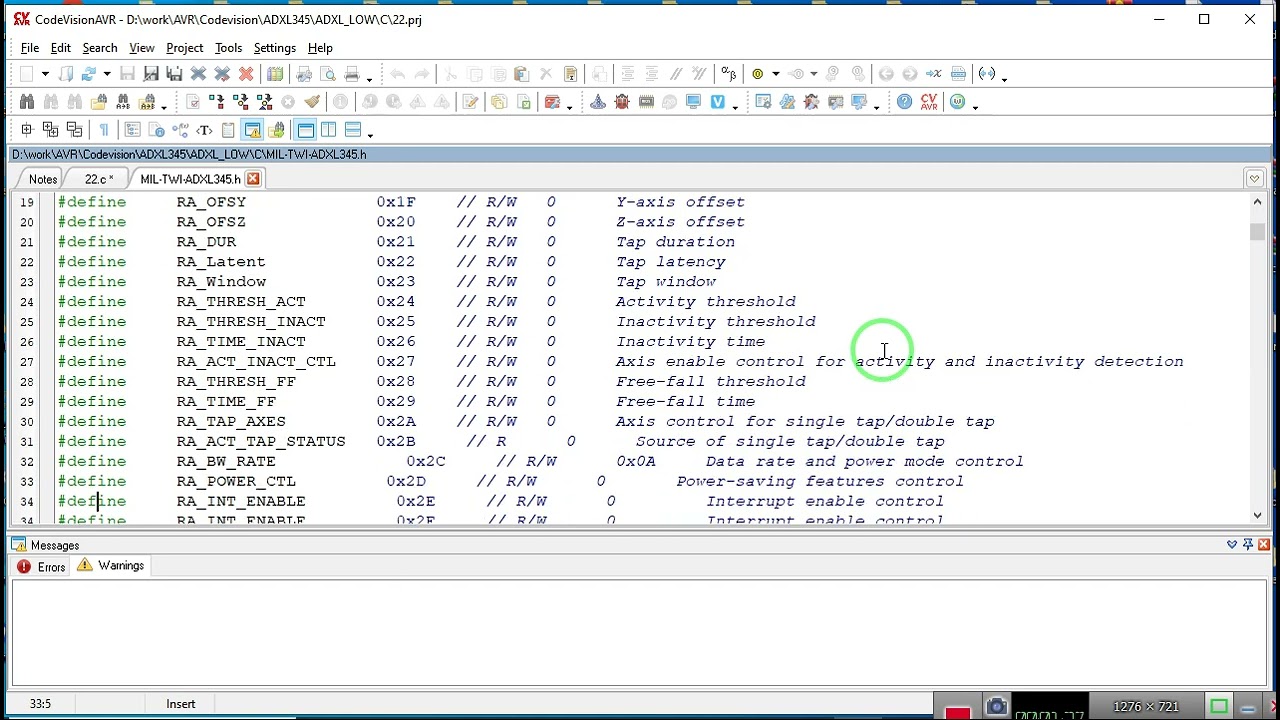Click the Clean up broom icon
Screen dimensions: 1280x720
[x=312, y=102]
